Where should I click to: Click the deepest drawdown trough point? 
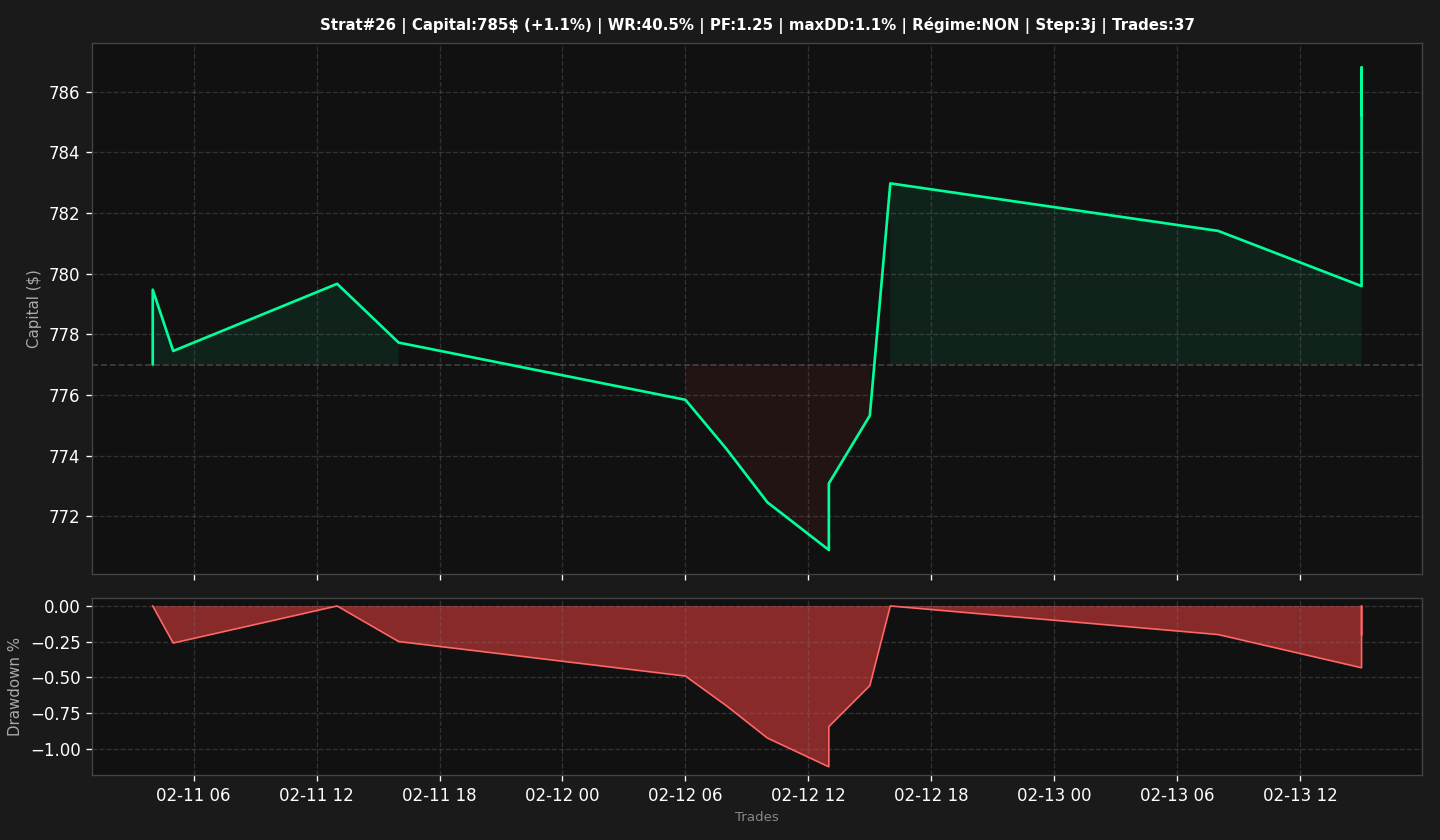click(x=828, y=767)
